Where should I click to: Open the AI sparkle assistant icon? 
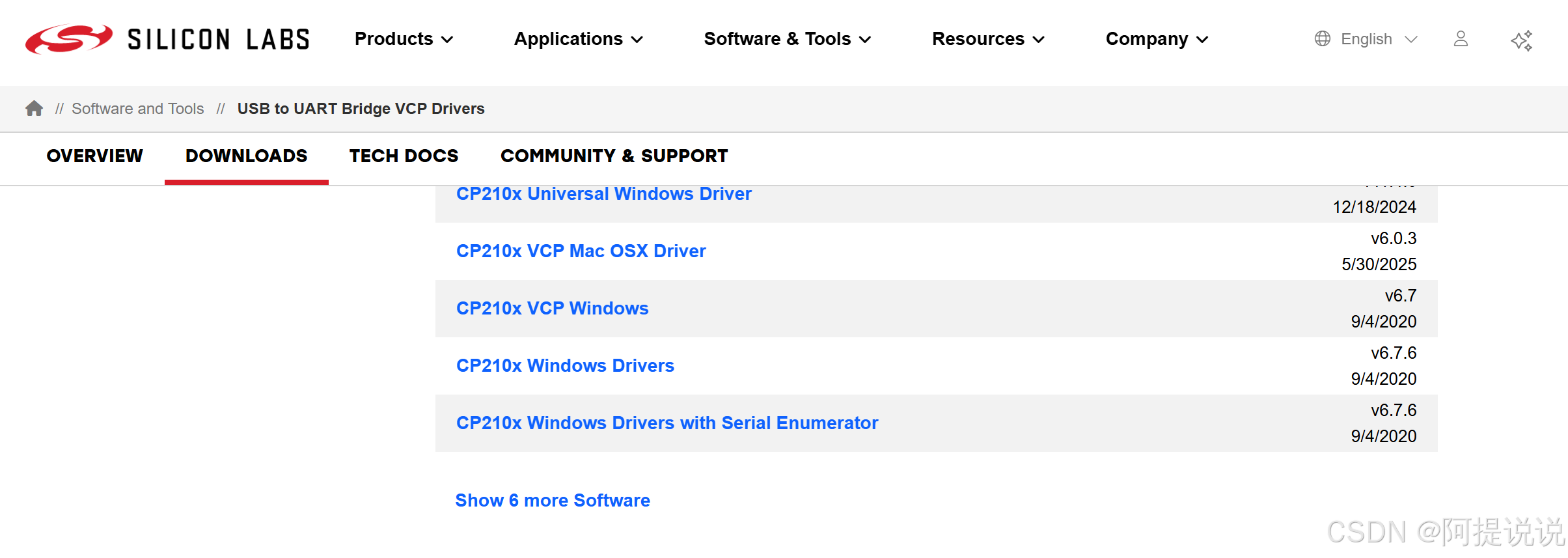1522,40
